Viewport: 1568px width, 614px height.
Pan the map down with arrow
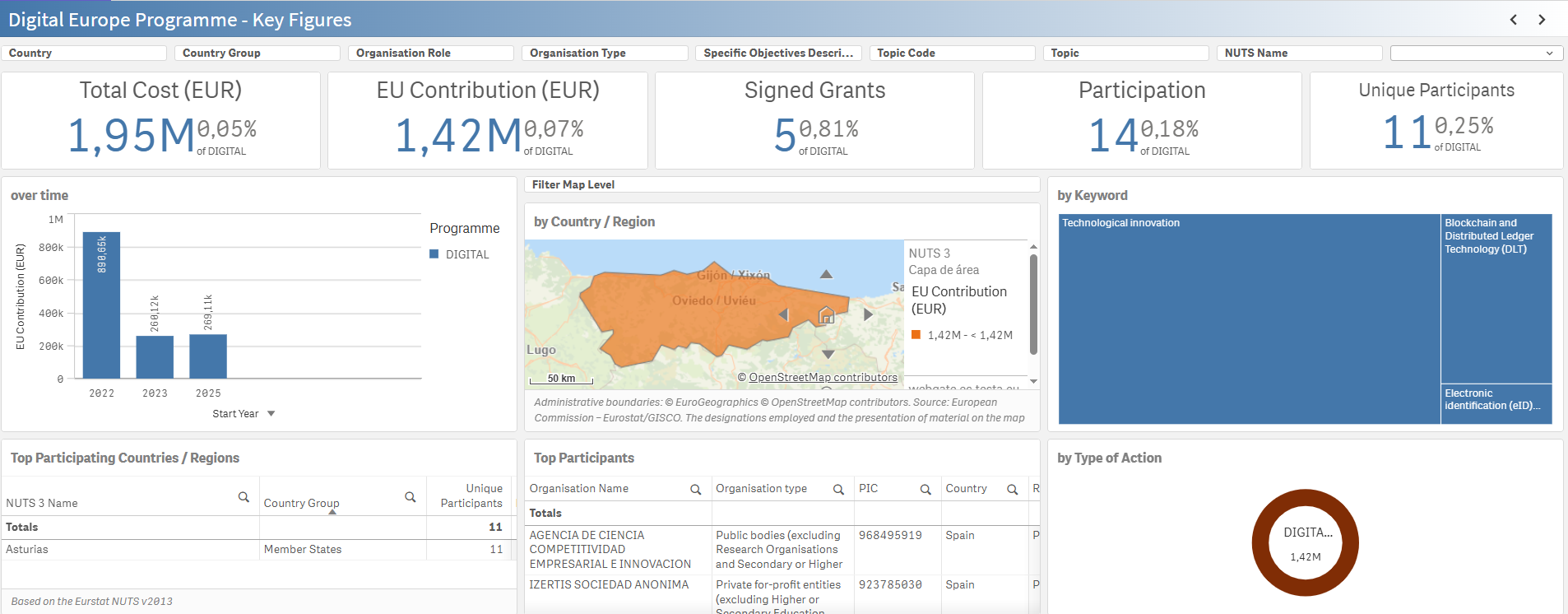click(x=828, y=354)
